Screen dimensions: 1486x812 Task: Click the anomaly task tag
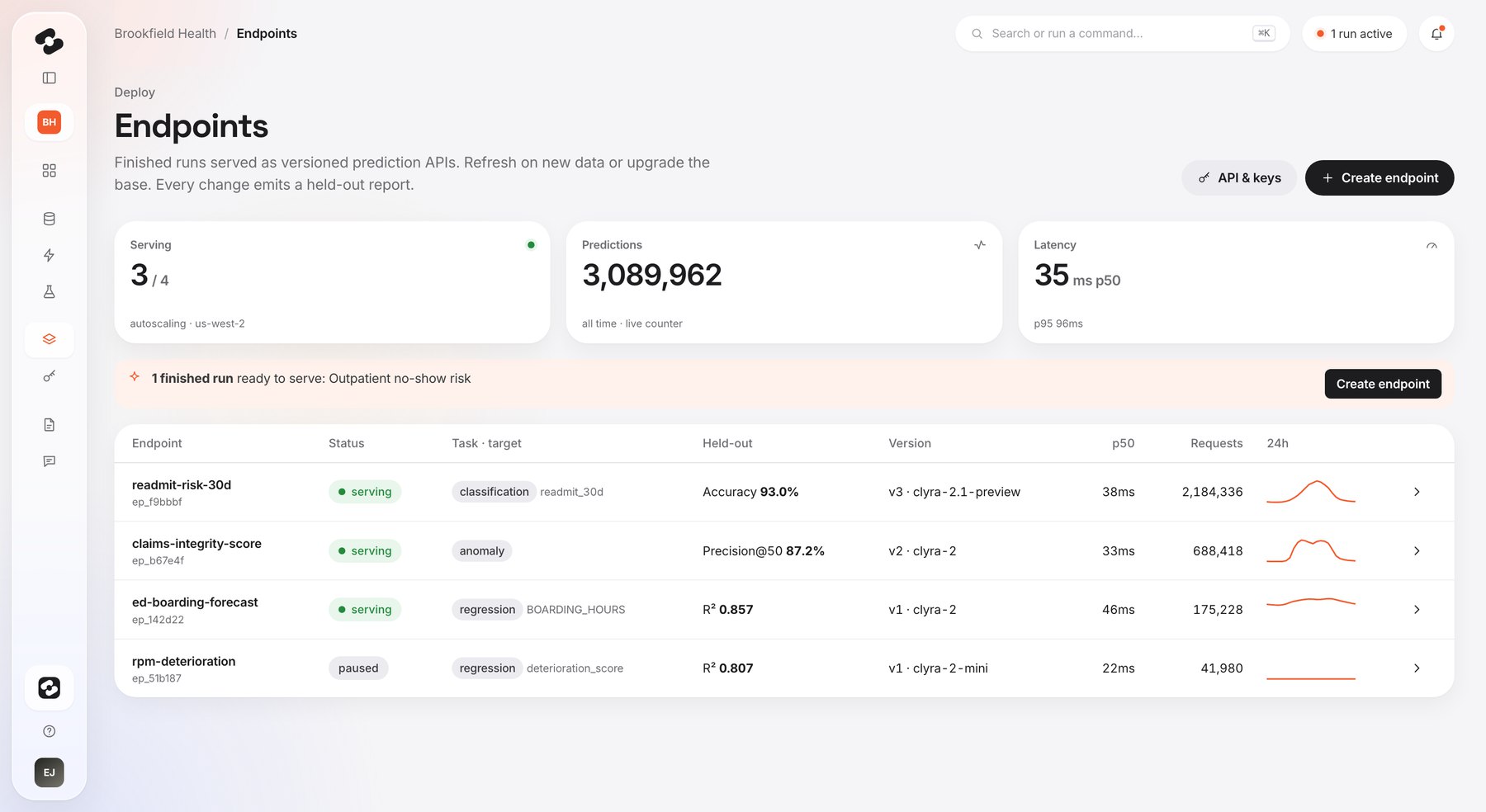click(x=482, y=550)
